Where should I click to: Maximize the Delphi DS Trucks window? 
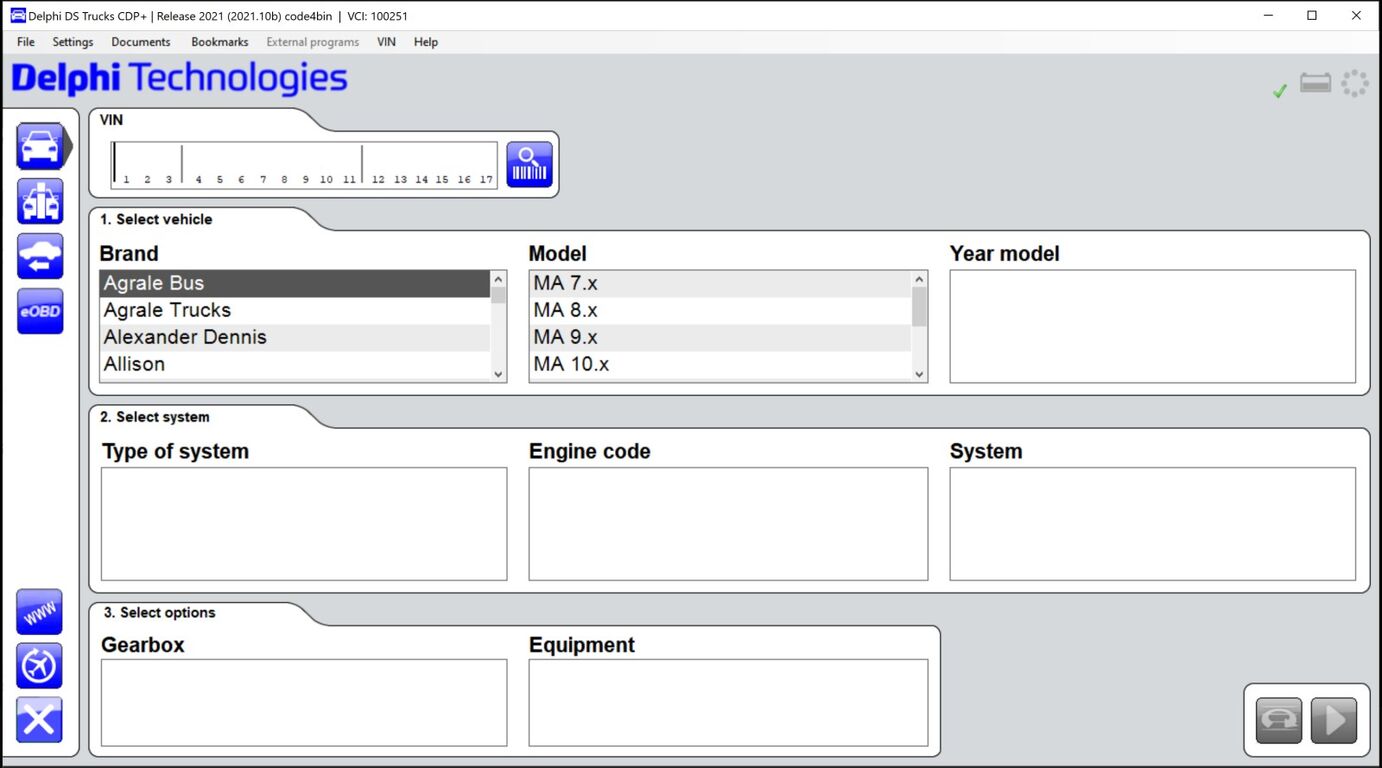point(1312,15)
